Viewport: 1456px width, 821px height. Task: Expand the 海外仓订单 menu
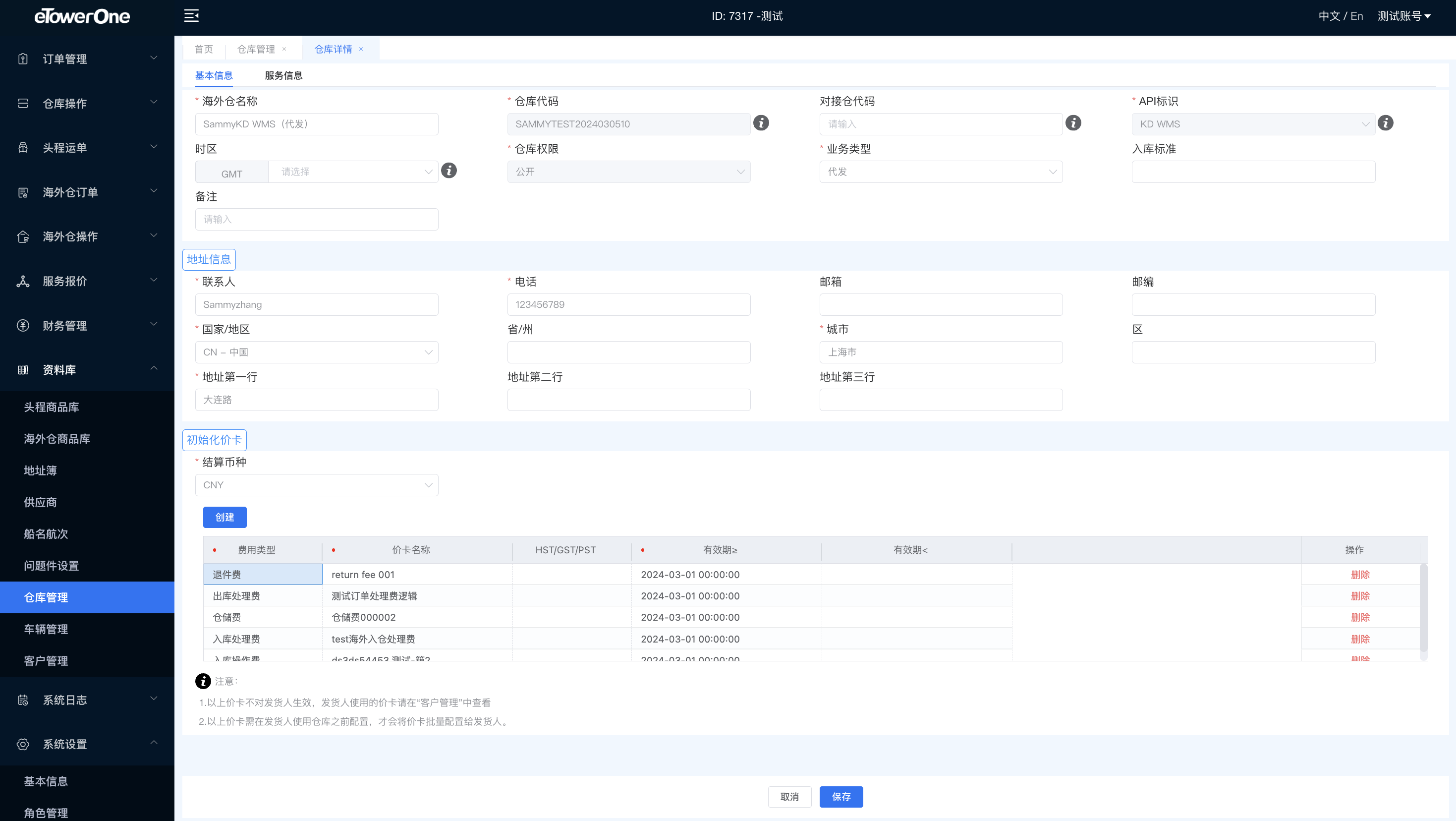tap(154, 191)
